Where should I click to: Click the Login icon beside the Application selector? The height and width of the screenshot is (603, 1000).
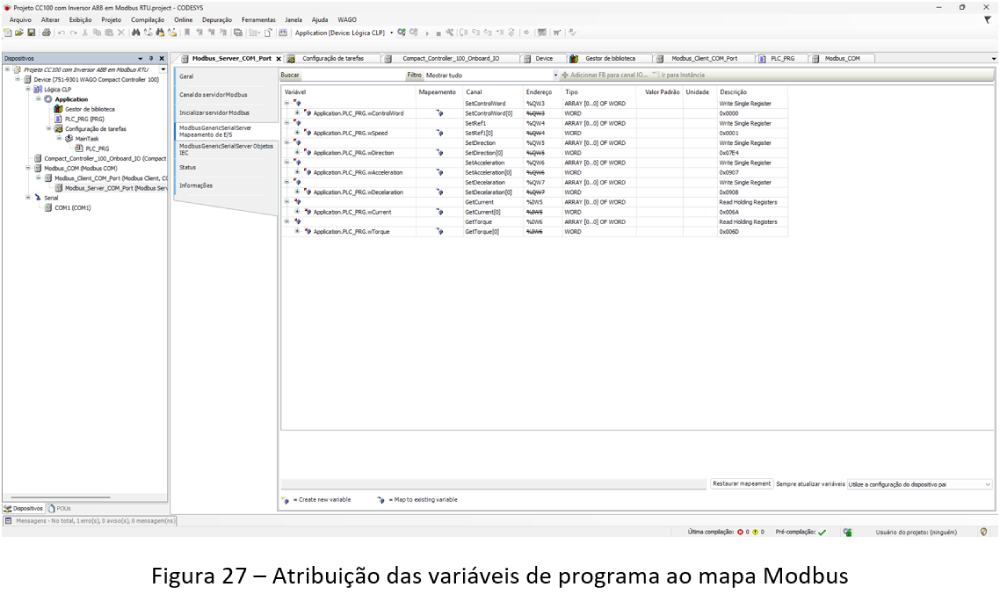click(400, 32)
